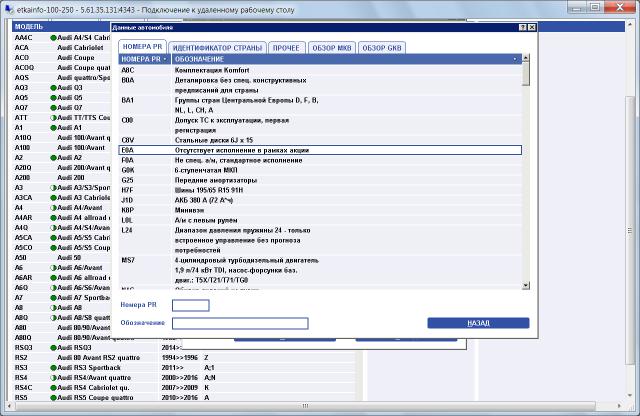Click Audi A4 allroad green icon

click(53, 218)
